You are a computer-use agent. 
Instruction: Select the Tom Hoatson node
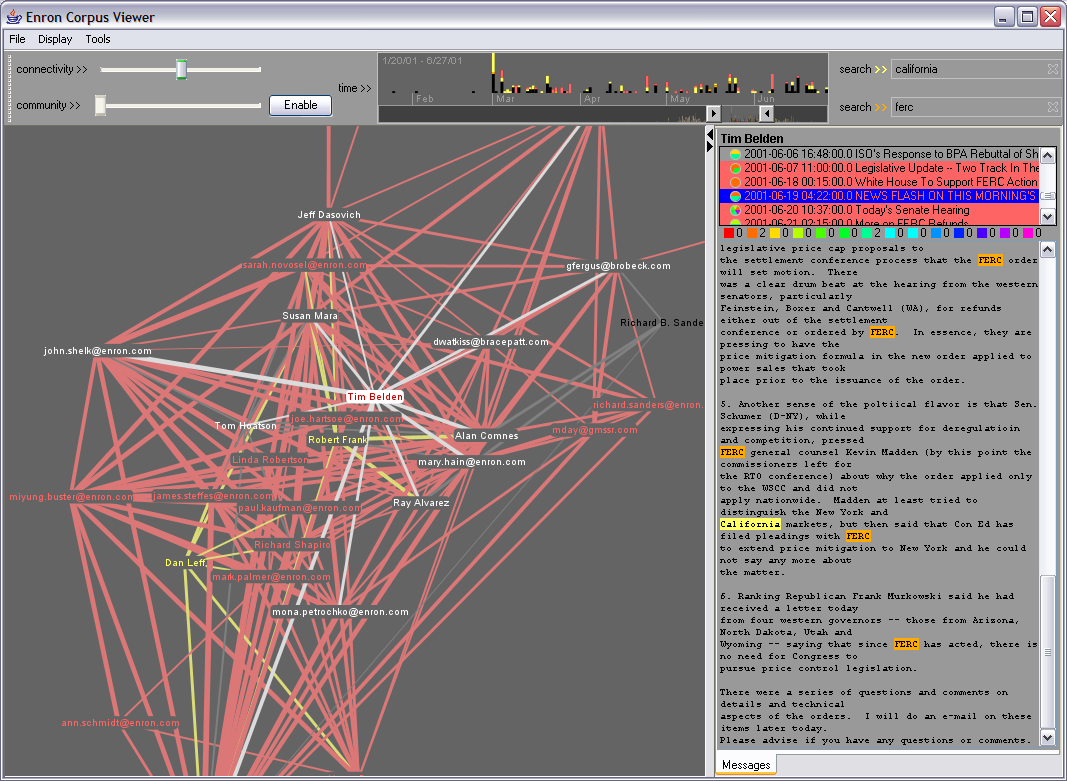(x=246, y=426)
